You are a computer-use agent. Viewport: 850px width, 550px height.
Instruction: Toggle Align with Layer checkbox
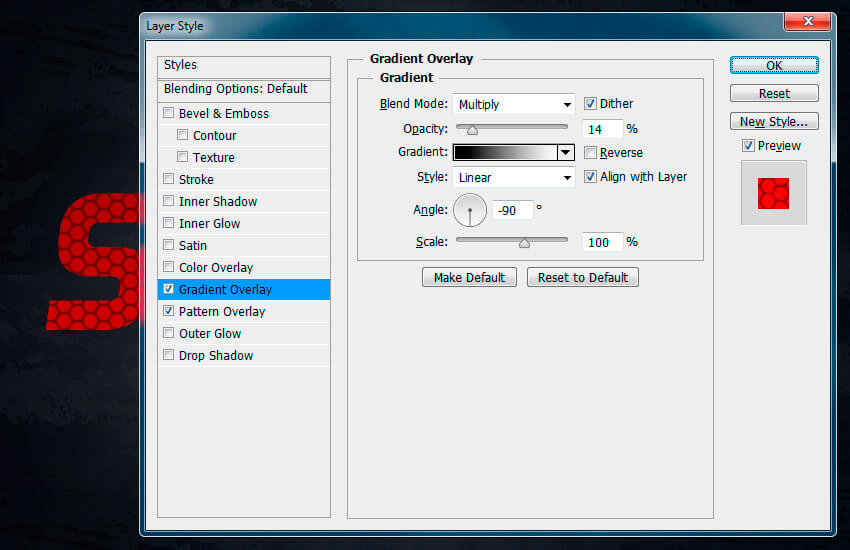click(591, 177)
